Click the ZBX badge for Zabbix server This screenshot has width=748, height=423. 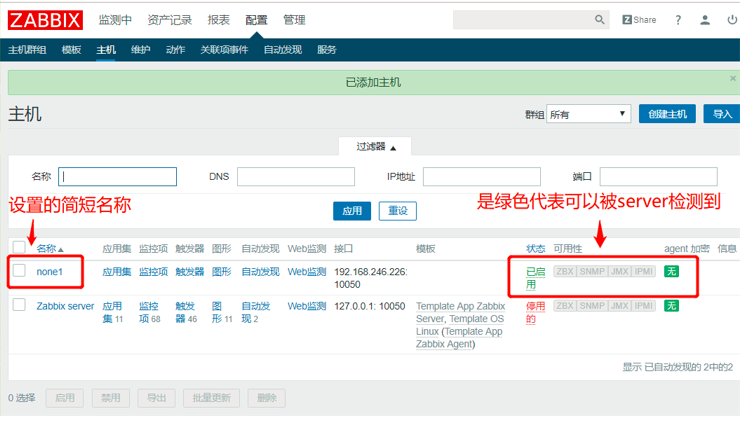click(565, 306)
